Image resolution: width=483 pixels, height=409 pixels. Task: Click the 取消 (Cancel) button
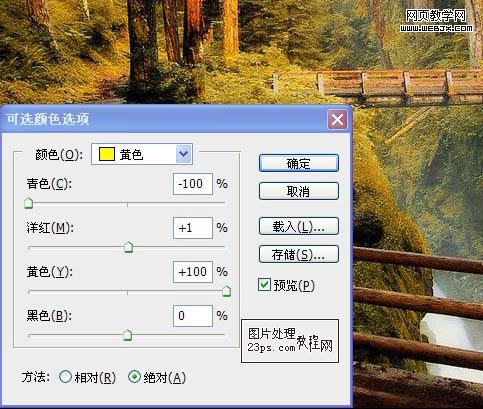click(299, 191)
